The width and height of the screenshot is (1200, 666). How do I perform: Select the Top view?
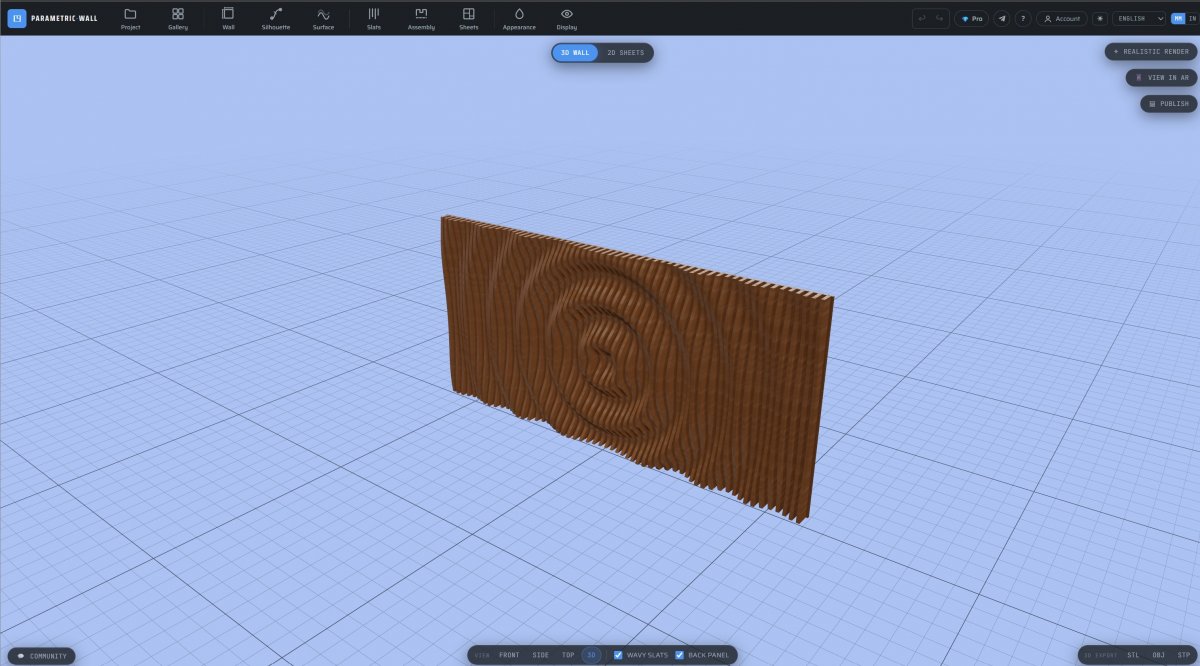pos(568,655)
